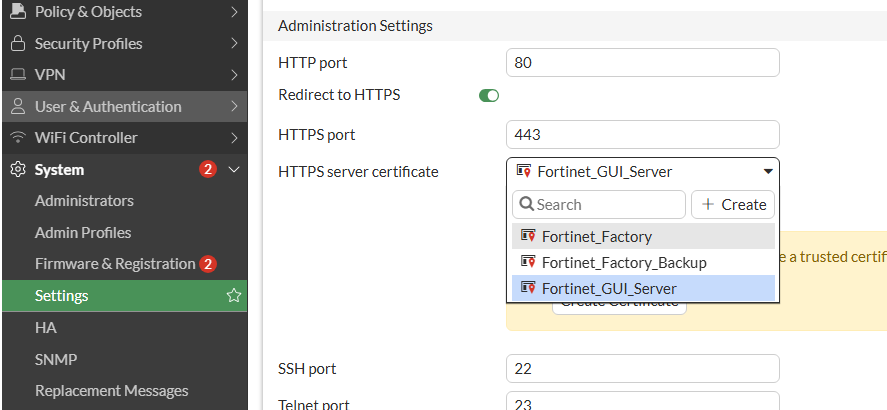887x410 pixels.
Task: Click the Create button in the dropdown
Action: (733, 204)
